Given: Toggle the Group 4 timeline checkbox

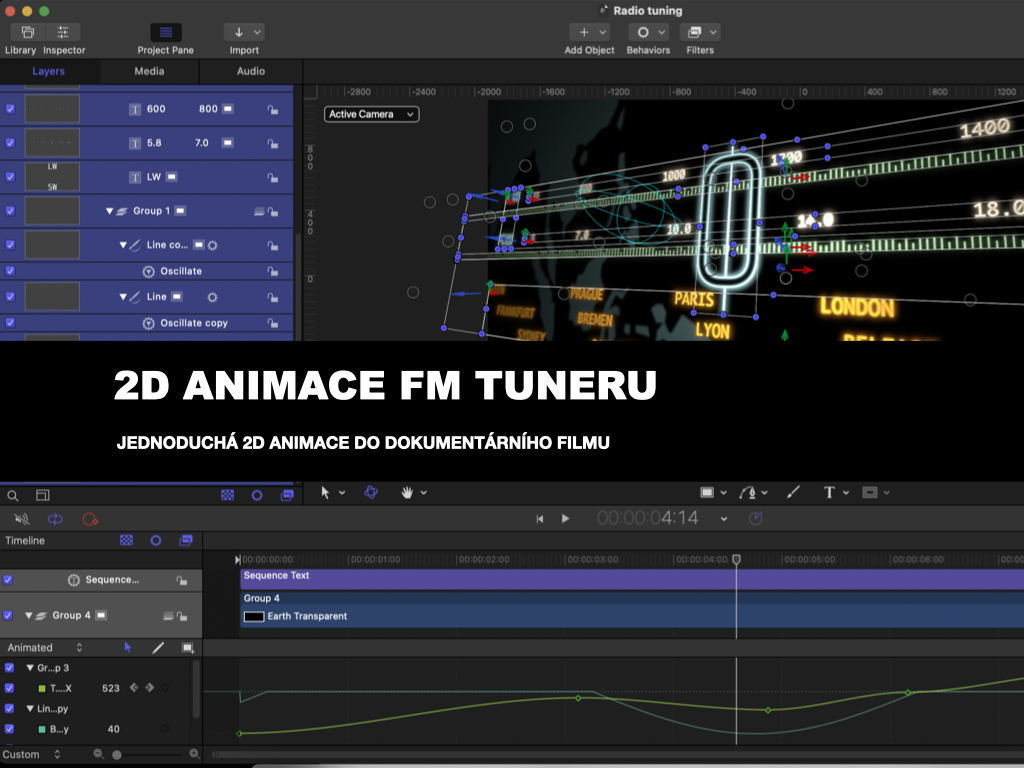Looking at the screenshot, I should [10, 615].
